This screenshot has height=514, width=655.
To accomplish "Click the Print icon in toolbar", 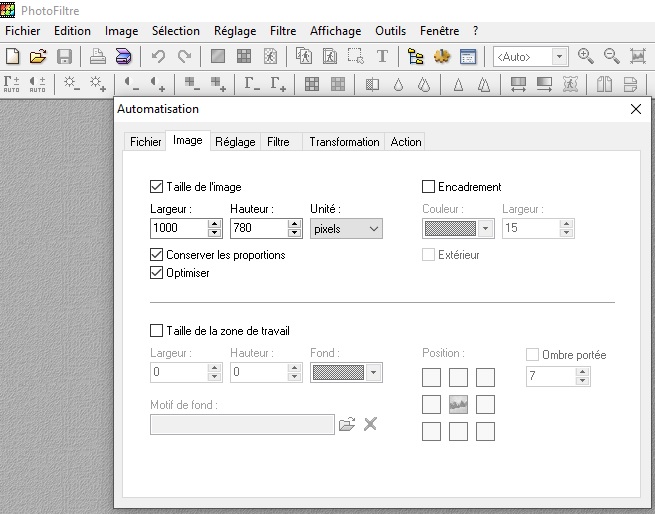I will (x=98, y=56).
